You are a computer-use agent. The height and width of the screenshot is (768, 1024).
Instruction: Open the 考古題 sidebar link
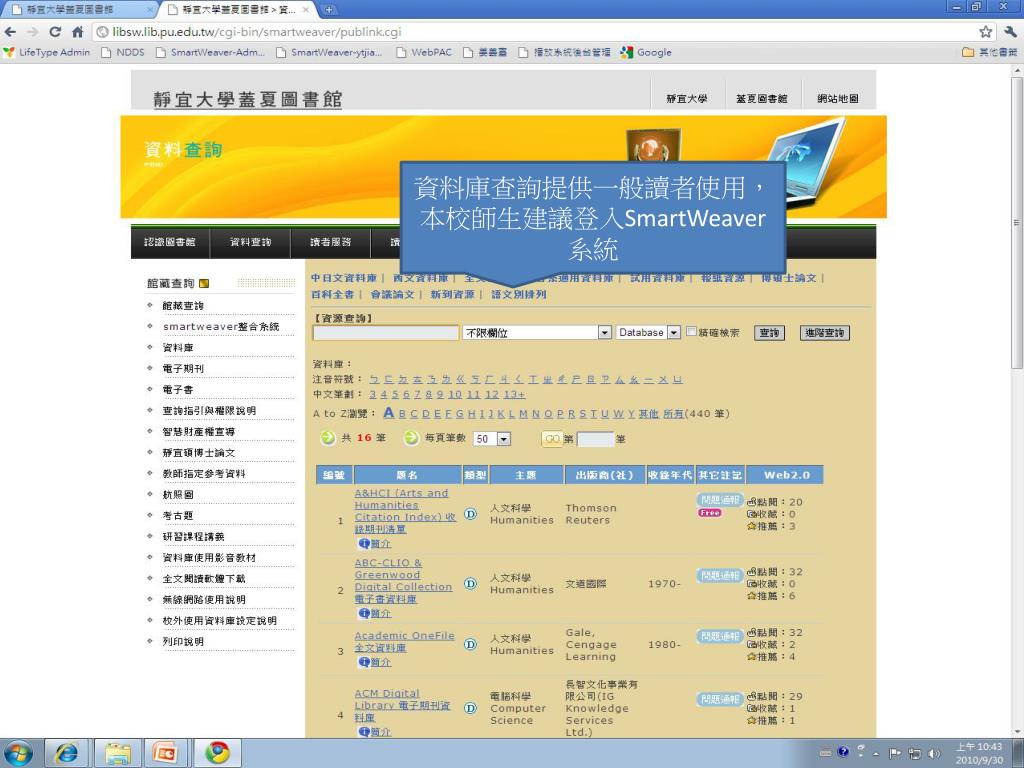click(178, 516)
